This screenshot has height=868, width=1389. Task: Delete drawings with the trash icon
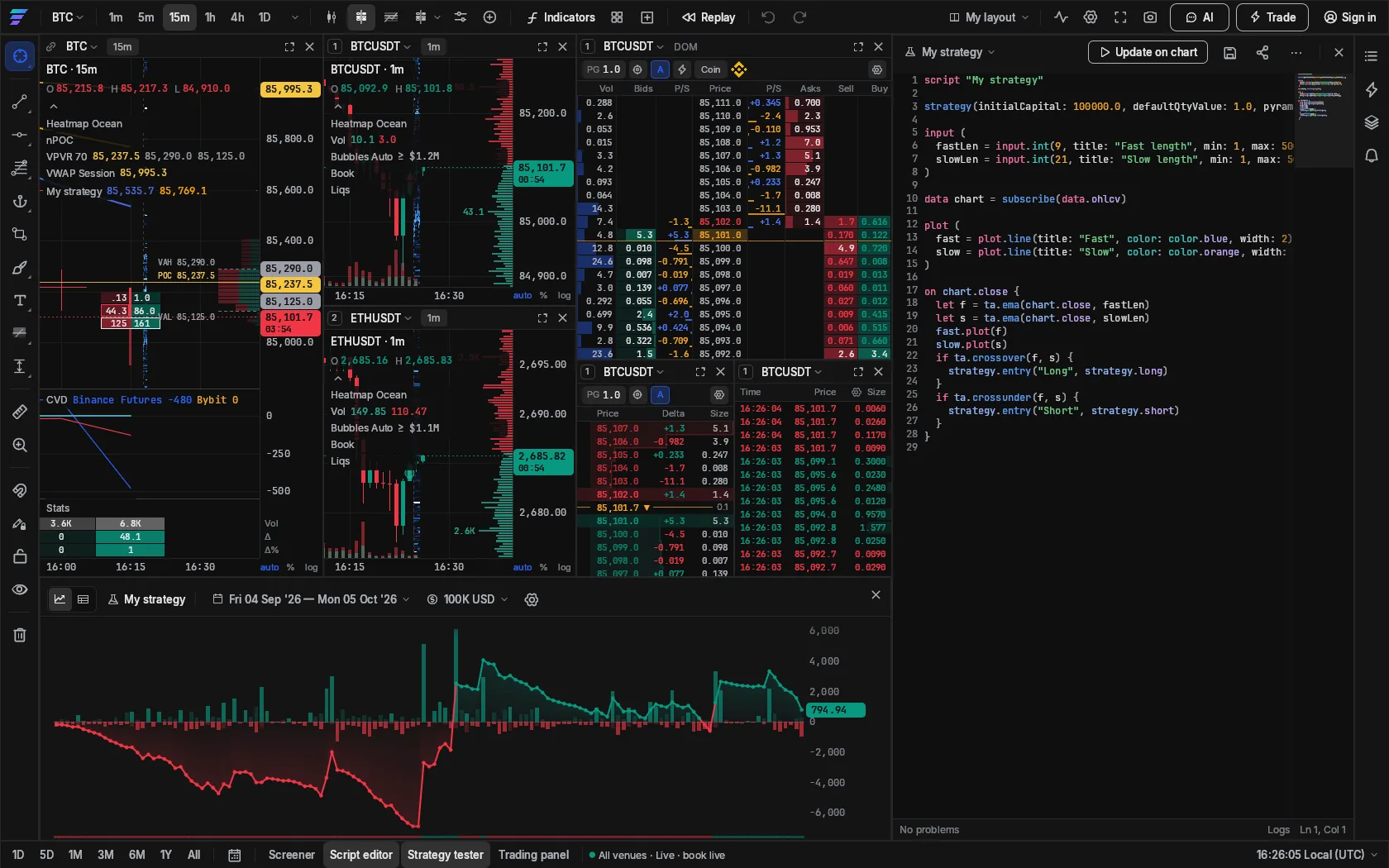click(x=20, y=635)
